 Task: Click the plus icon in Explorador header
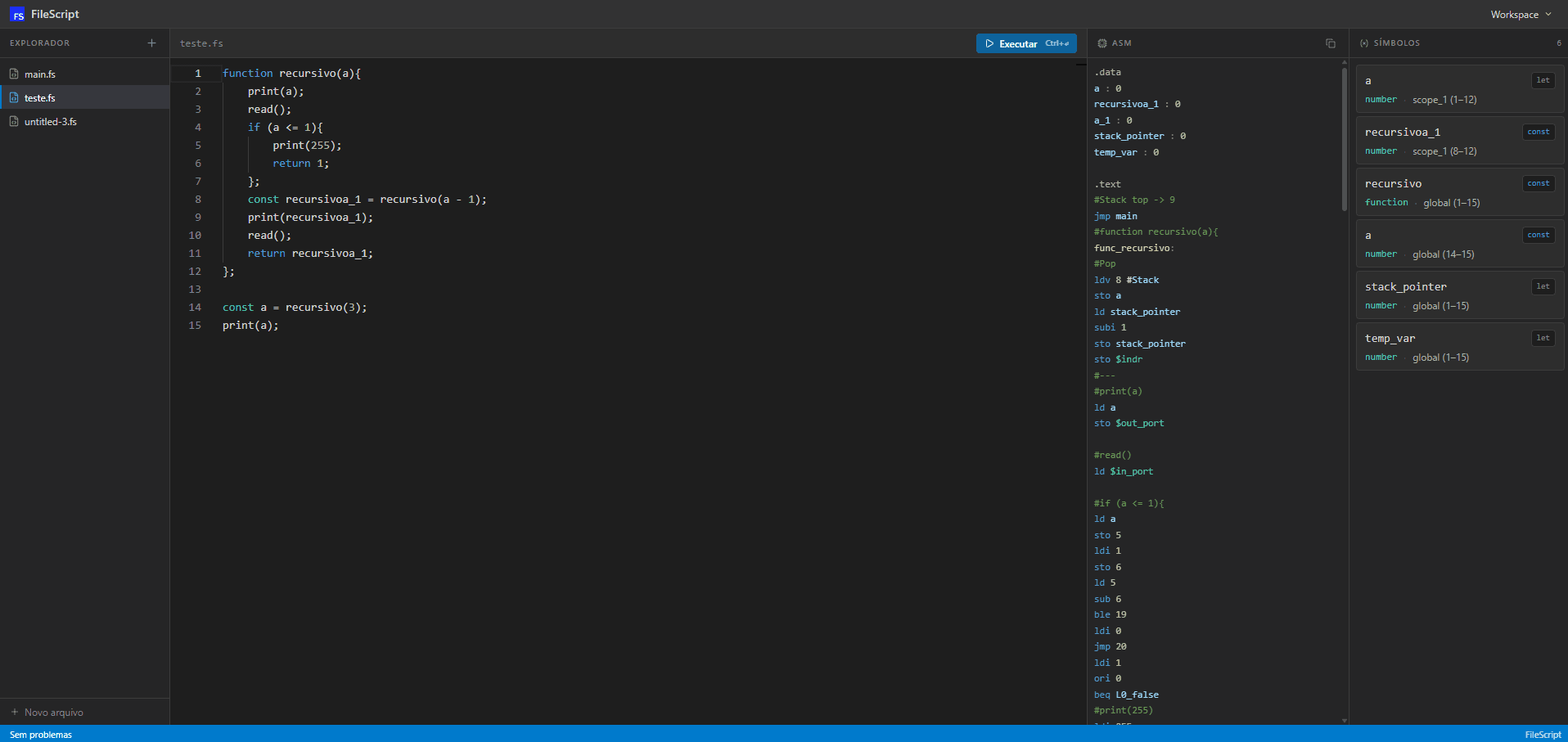(x=151, y=43)
